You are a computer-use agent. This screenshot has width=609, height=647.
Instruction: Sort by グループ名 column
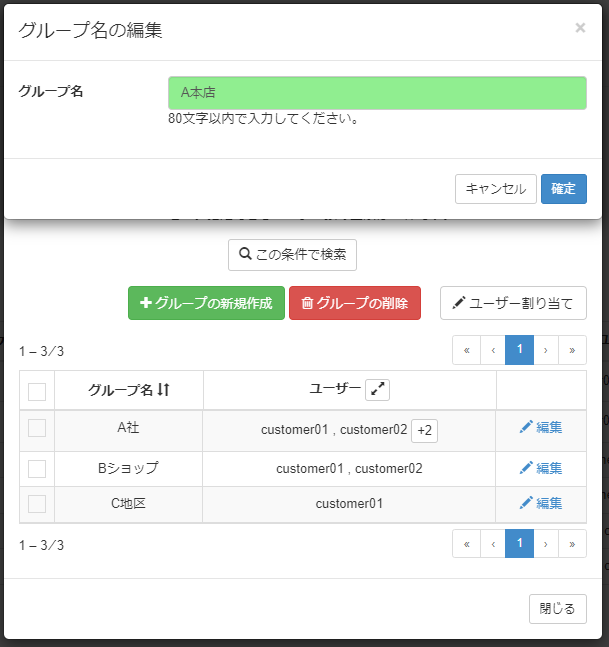(x=129, y=390)
